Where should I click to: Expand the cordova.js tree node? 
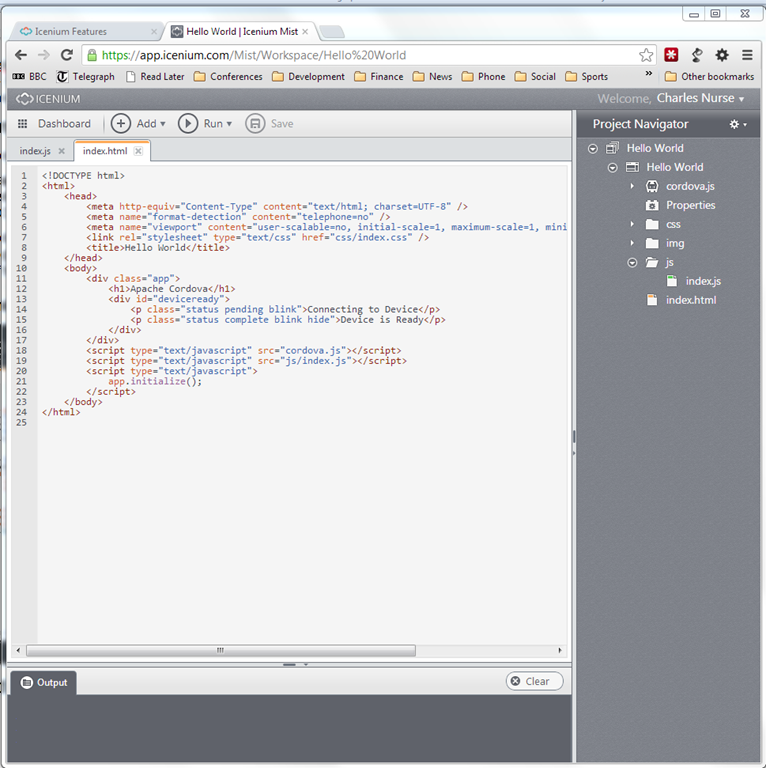click(632, 186)
